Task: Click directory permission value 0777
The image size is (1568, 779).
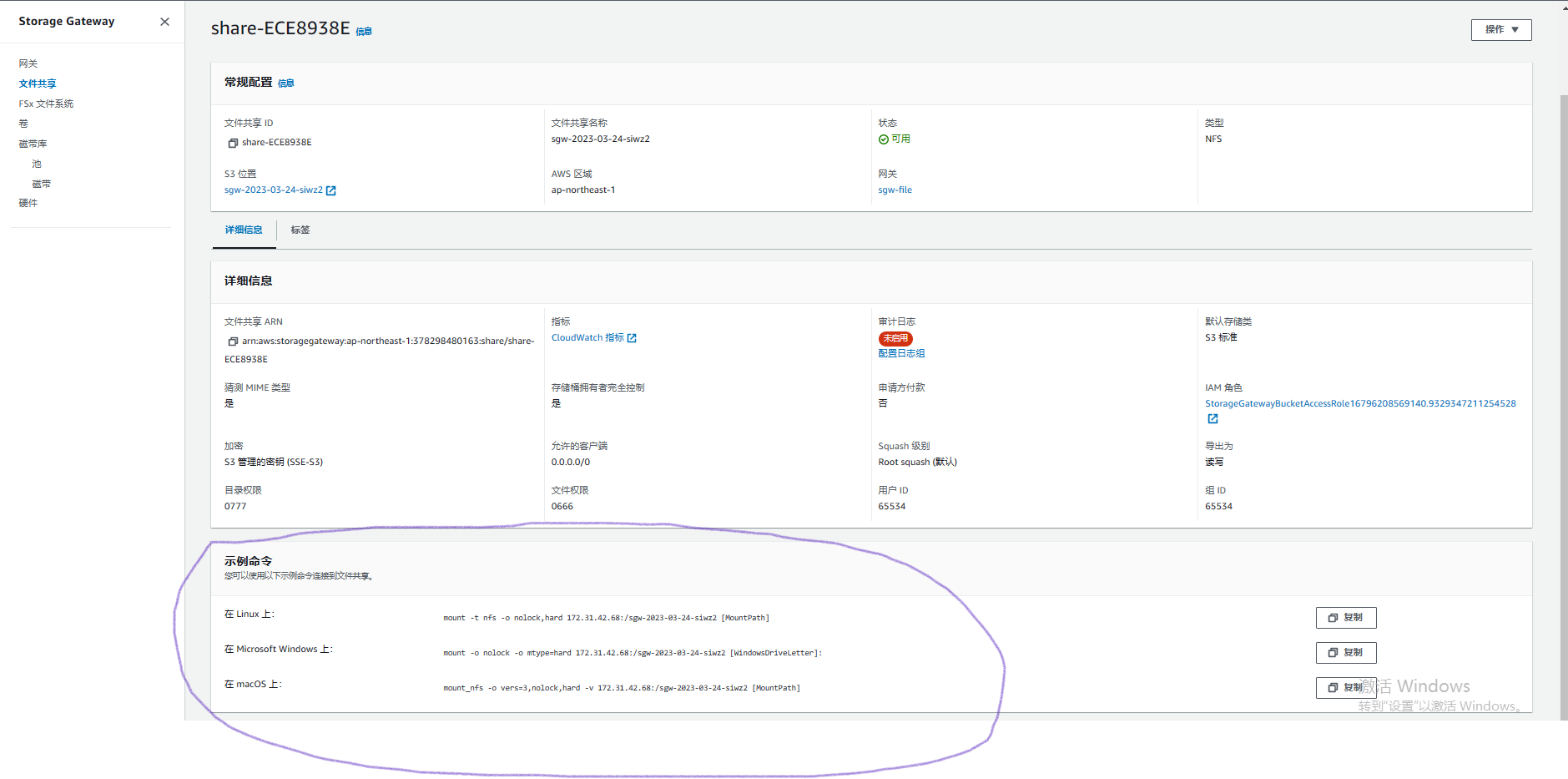Action: [x=235, y=507]
